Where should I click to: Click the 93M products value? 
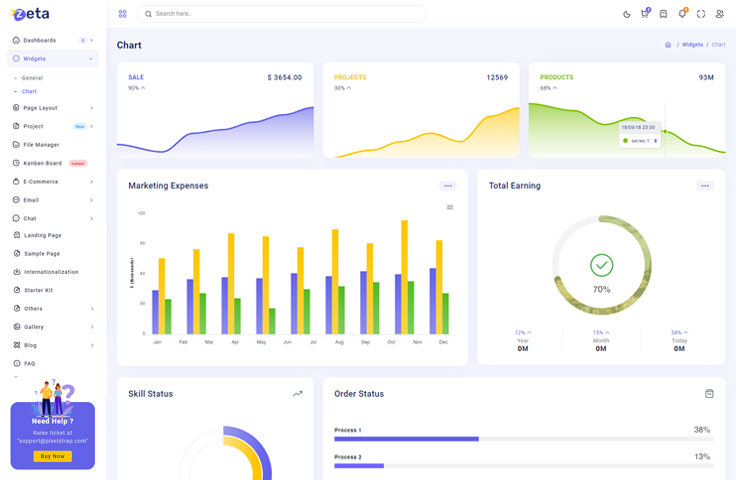[706, 77]
